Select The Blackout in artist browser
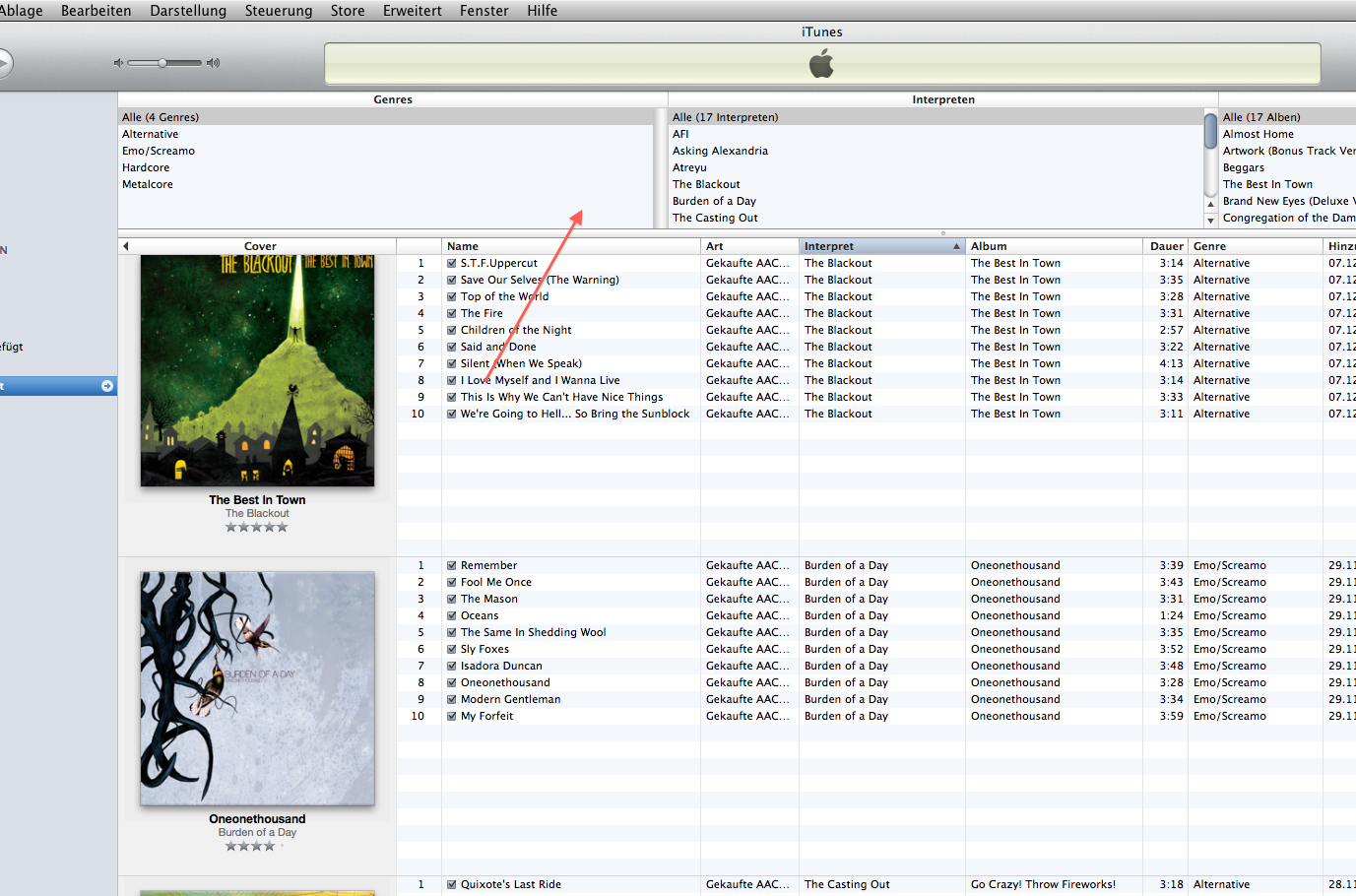The width and height of the screenshot is (1356, 896). 936,184
